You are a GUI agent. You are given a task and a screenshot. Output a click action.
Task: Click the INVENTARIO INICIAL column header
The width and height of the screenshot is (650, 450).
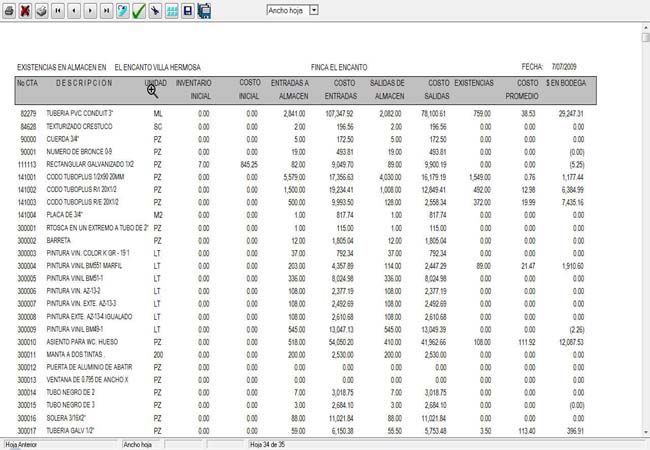194,90
